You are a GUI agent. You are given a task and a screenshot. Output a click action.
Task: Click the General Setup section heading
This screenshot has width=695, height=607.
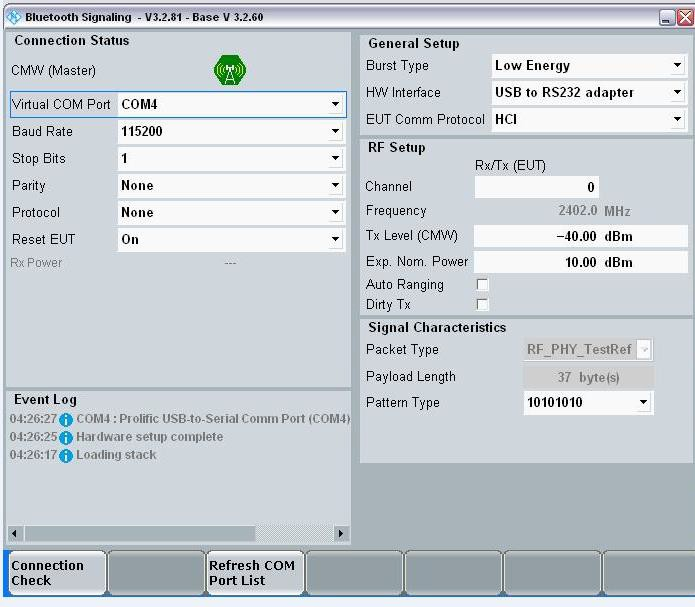pyautogui.click(x=414, y=43)
